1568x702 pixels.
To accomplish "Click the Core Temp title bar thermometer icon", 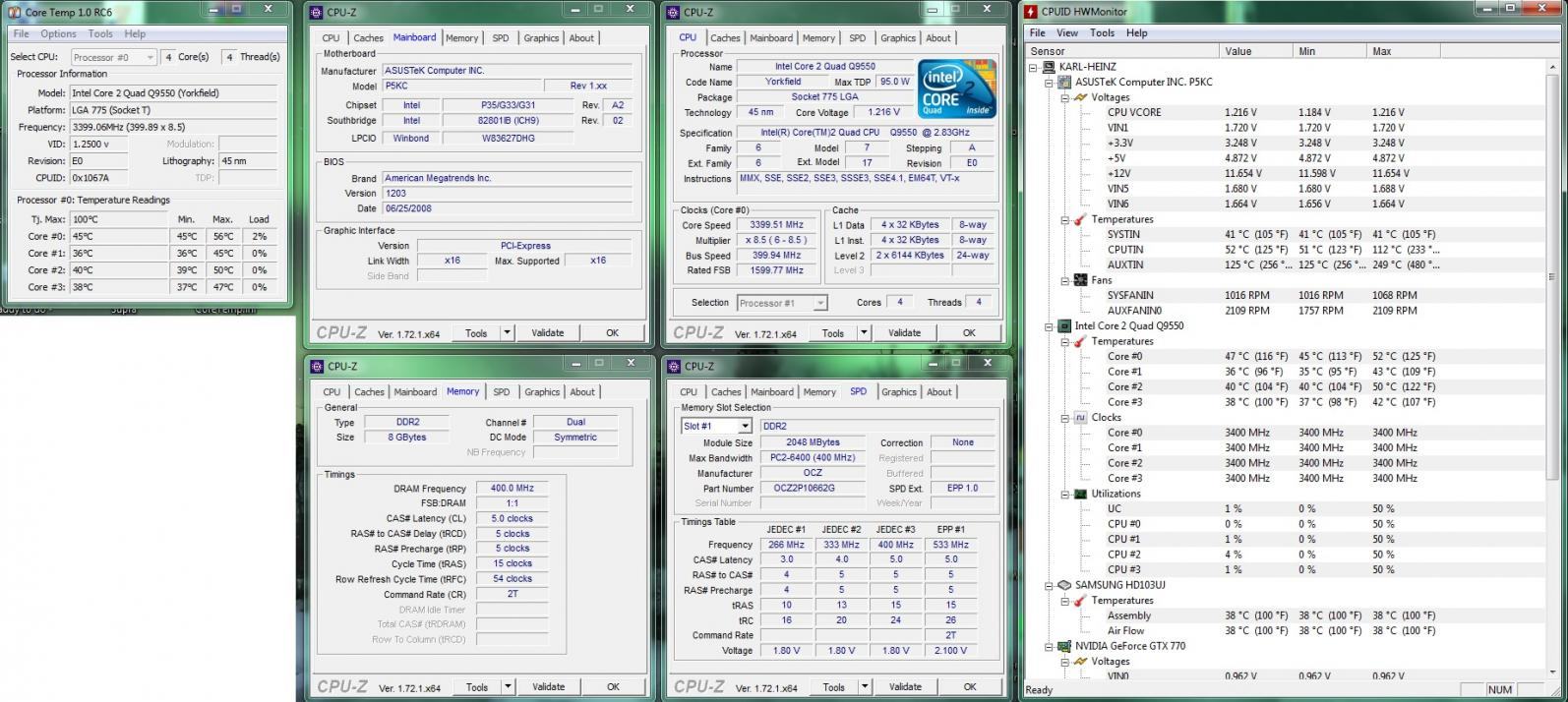I will [x=14, y=12].
